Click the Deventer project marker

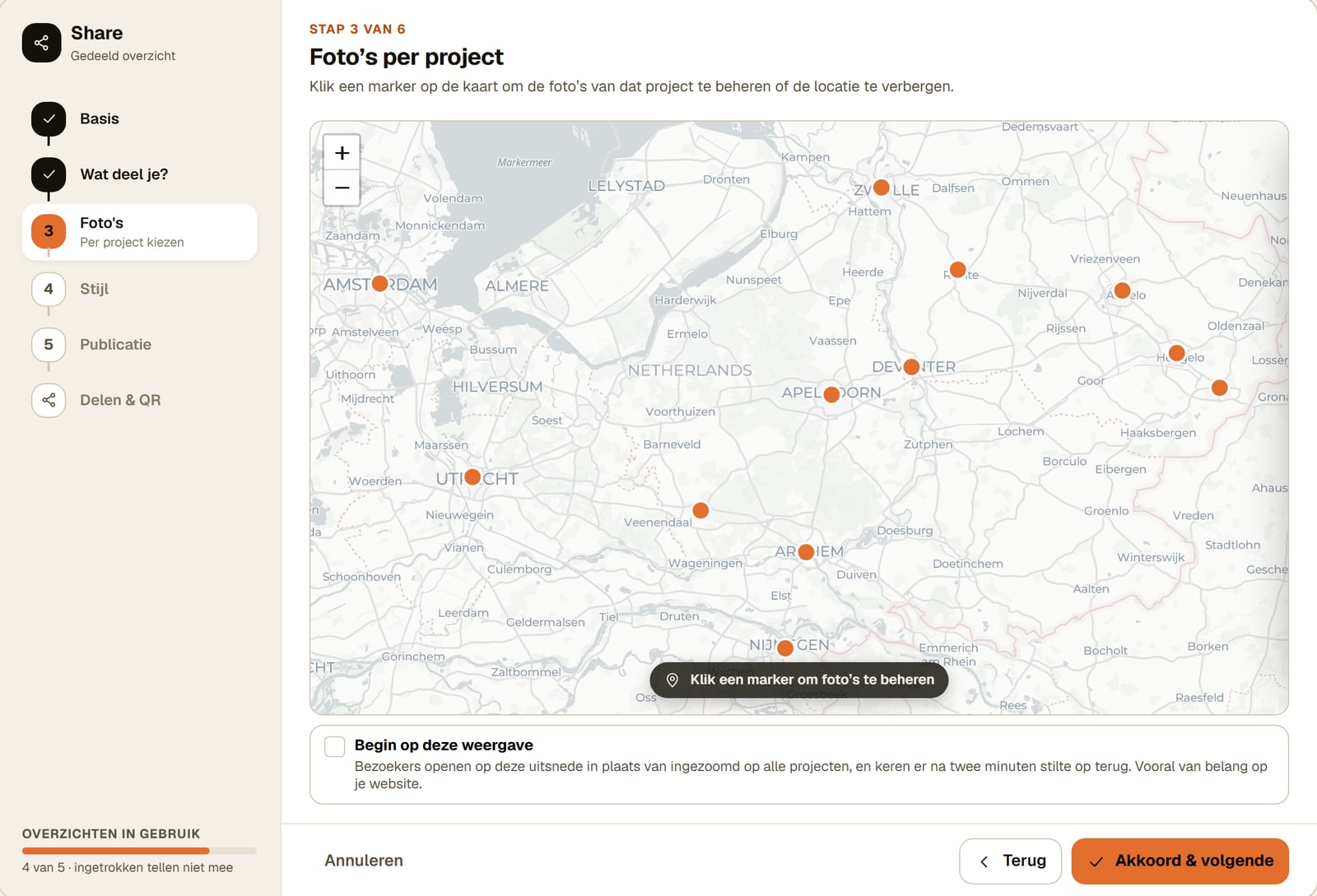(x=911, y=367)
